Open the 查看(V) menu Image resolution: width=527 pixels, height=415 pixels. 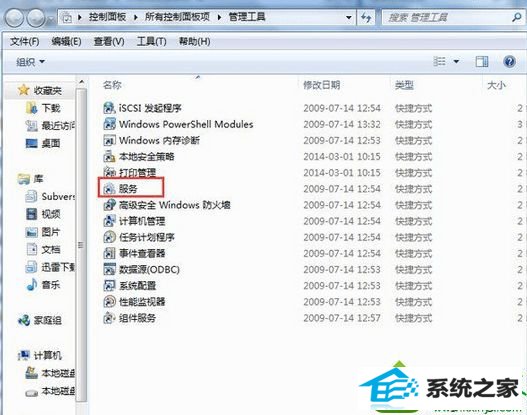point(109,41)
